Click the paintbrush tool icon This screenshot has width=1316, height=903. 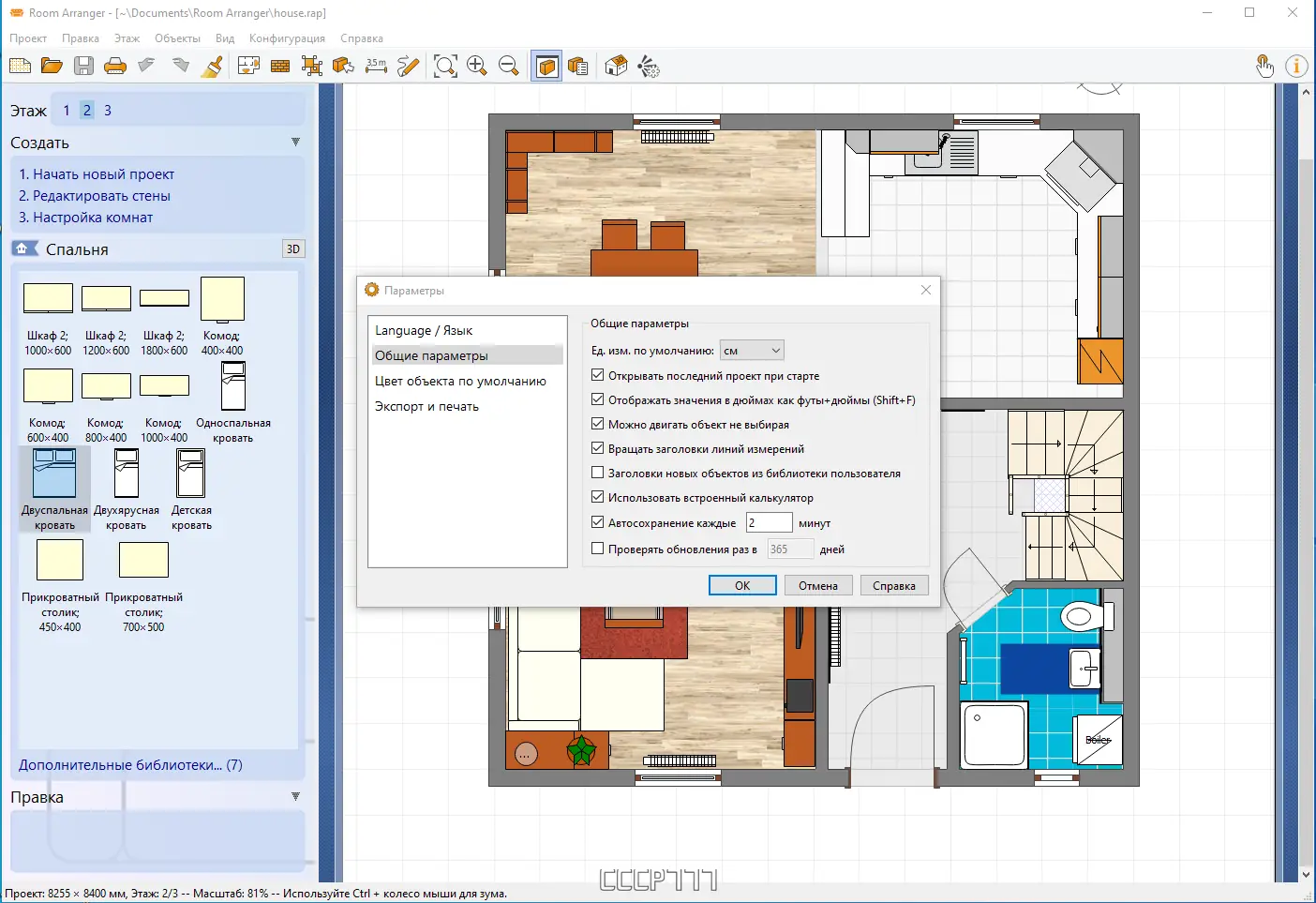(213, 66)
